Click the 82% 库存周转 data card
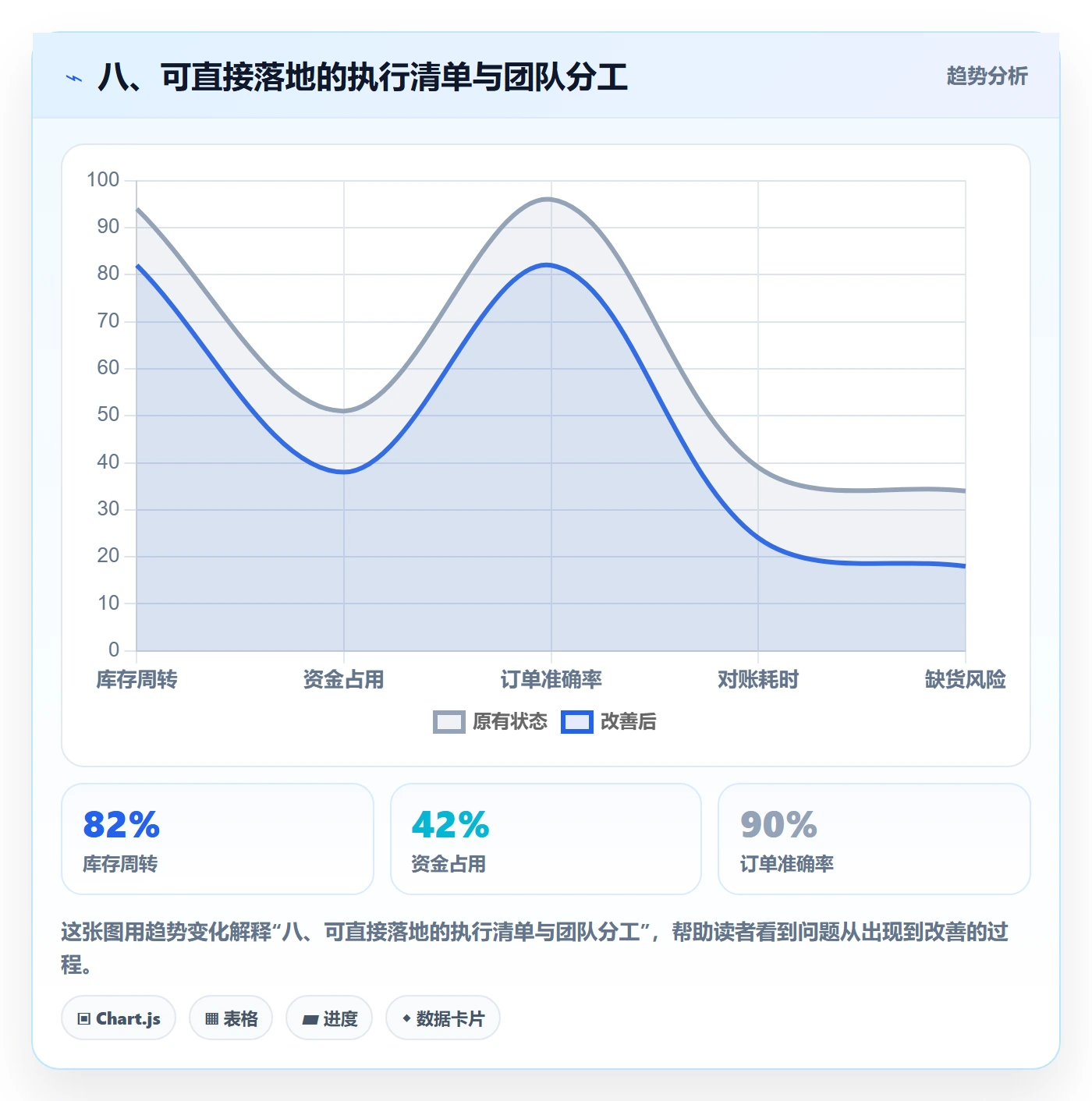This screenshot has height=1101, width=1092. 218,839
